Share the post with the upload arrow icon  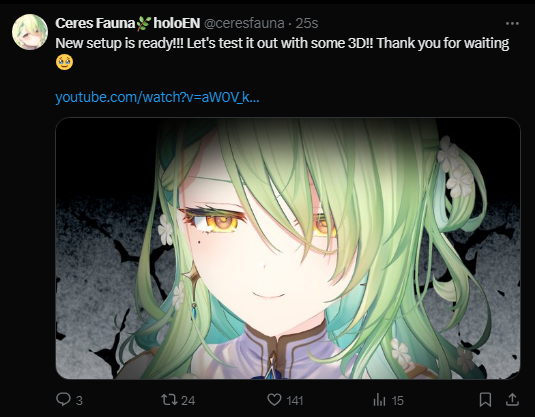click(x=512, y=399)
